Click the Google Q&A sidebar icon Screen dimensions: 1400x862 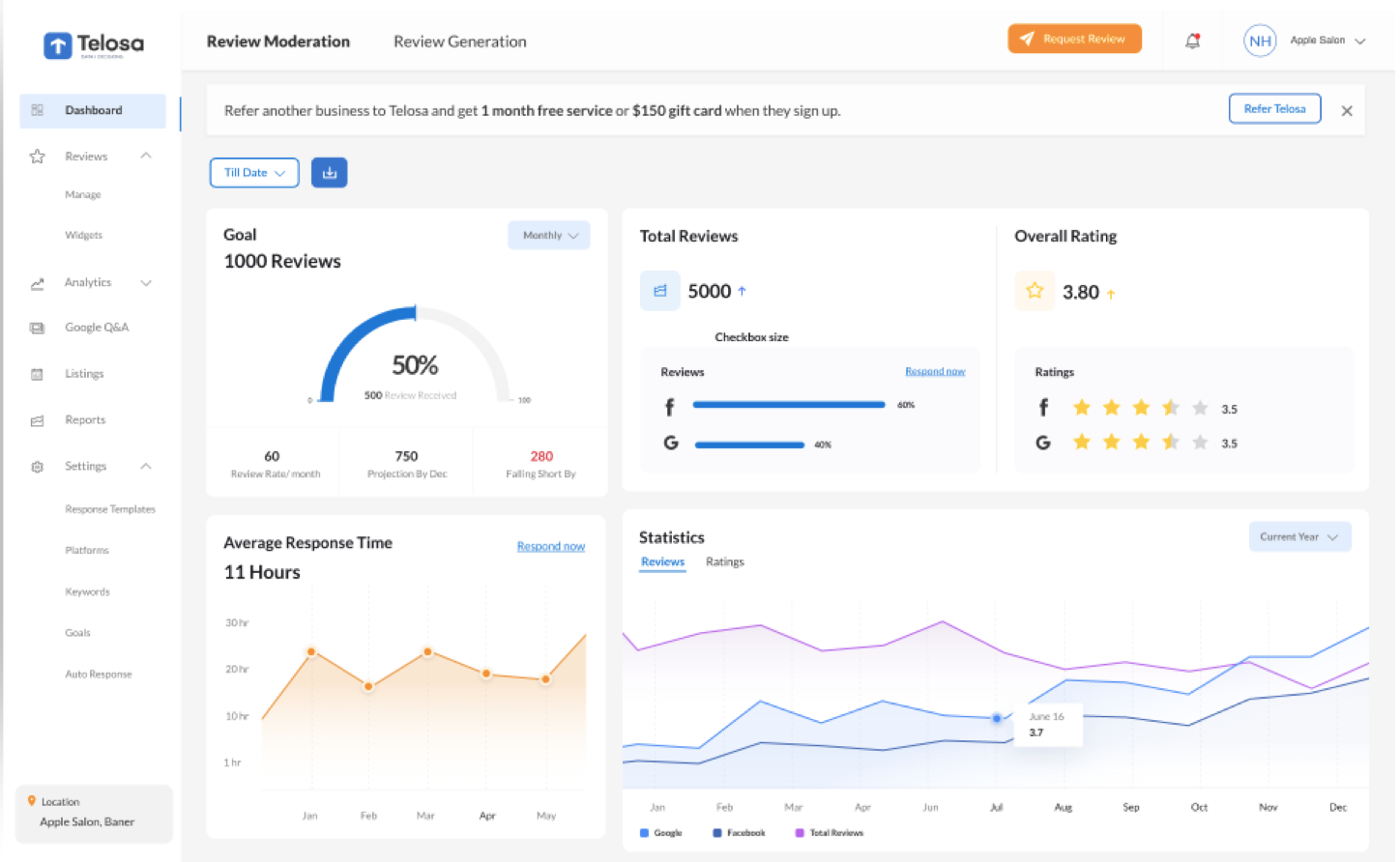click(38, 328)
